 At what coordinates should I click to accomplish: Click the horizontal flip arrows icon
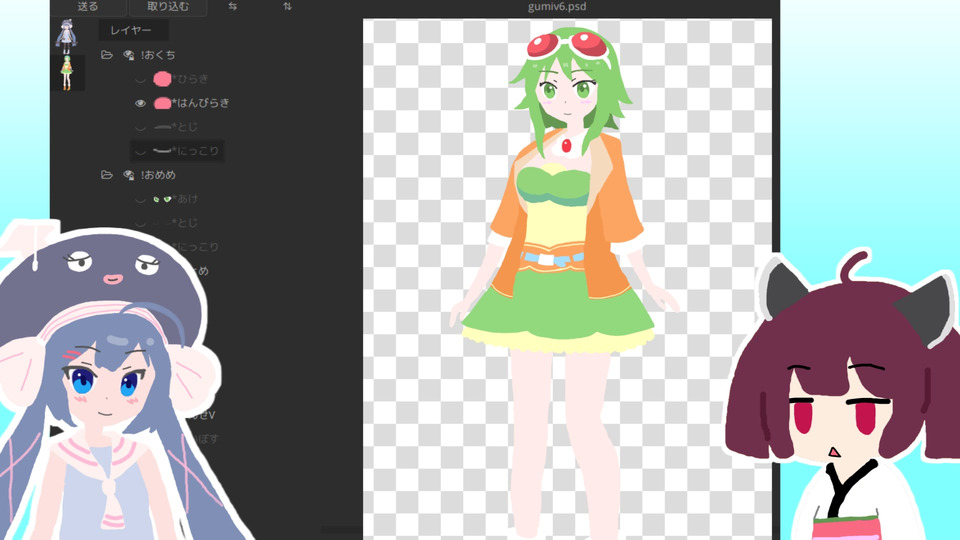(x=233, y=7)
